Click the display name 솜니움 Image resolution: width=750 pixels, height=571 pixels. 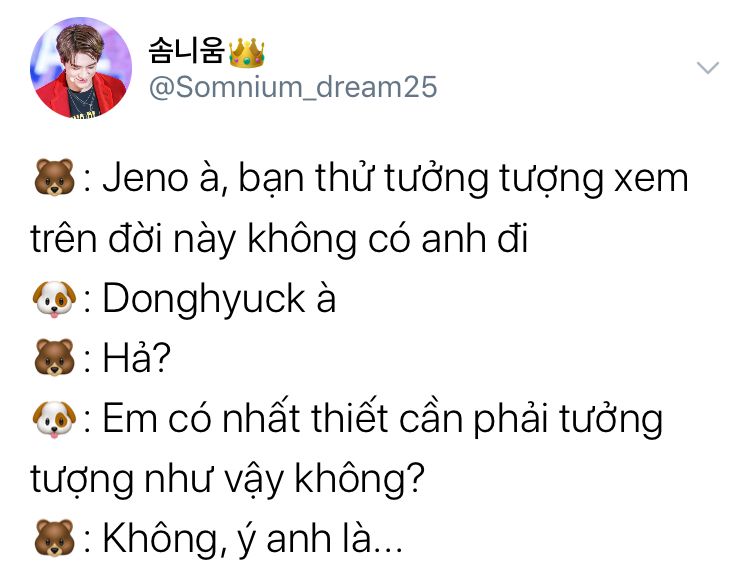click(x=187, y=51)
